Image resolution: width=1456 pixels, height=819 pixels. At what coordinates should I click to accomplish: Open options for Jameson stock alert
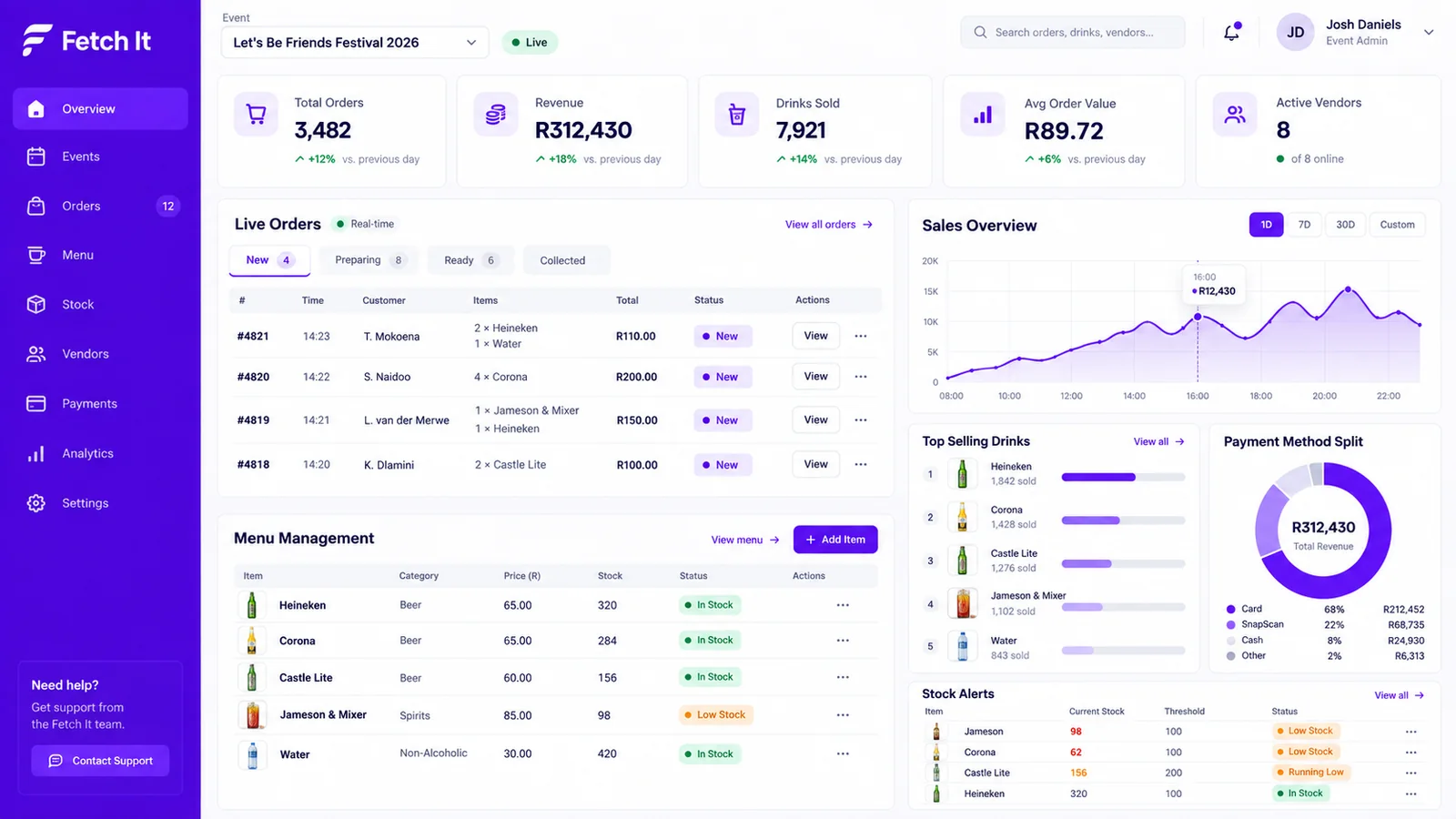point(1410,732)
